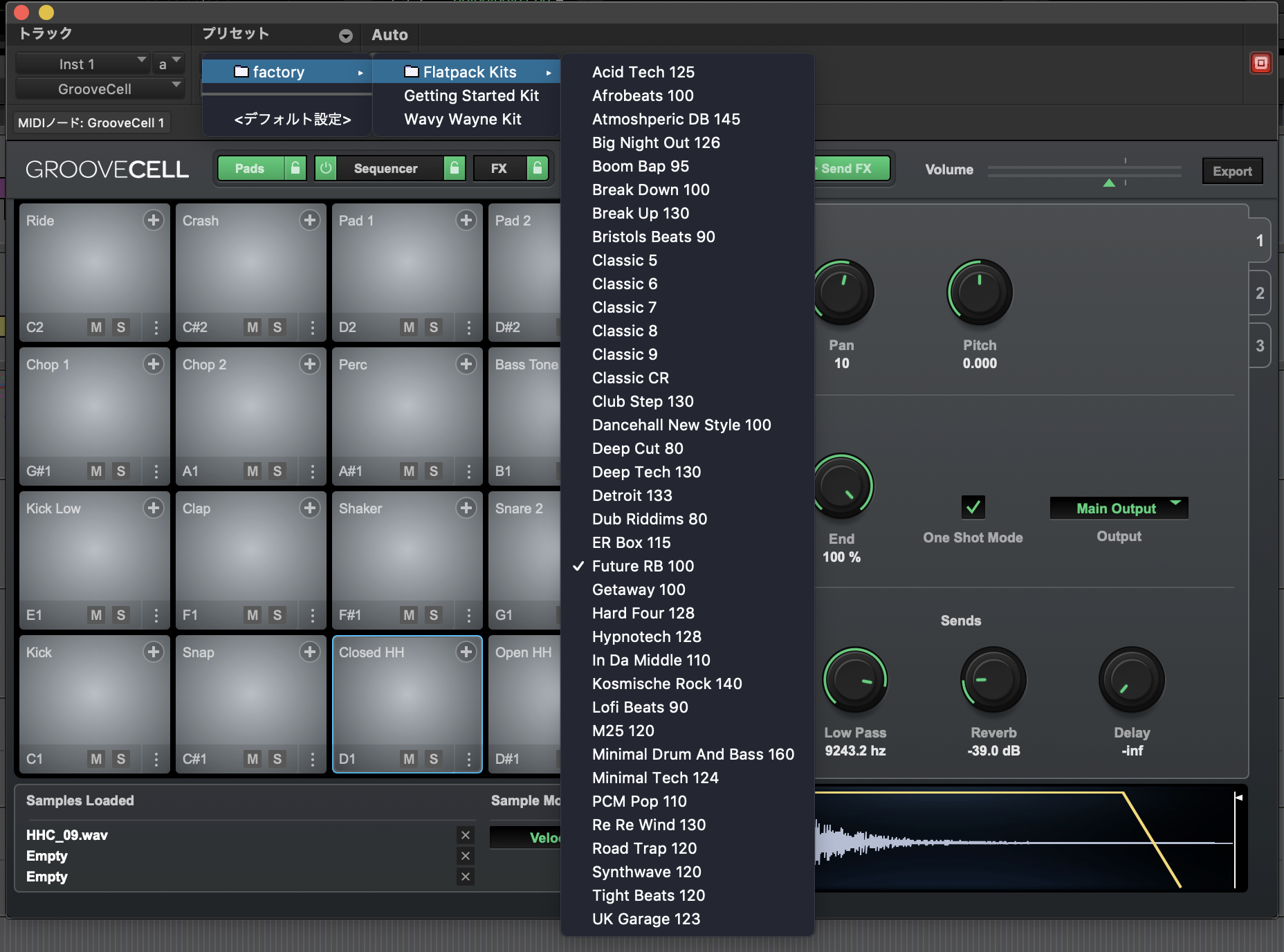The image size is (1284, 952).
Task: Remove the HHC_09.wav sample with X
Action: [x=466, y=835]
